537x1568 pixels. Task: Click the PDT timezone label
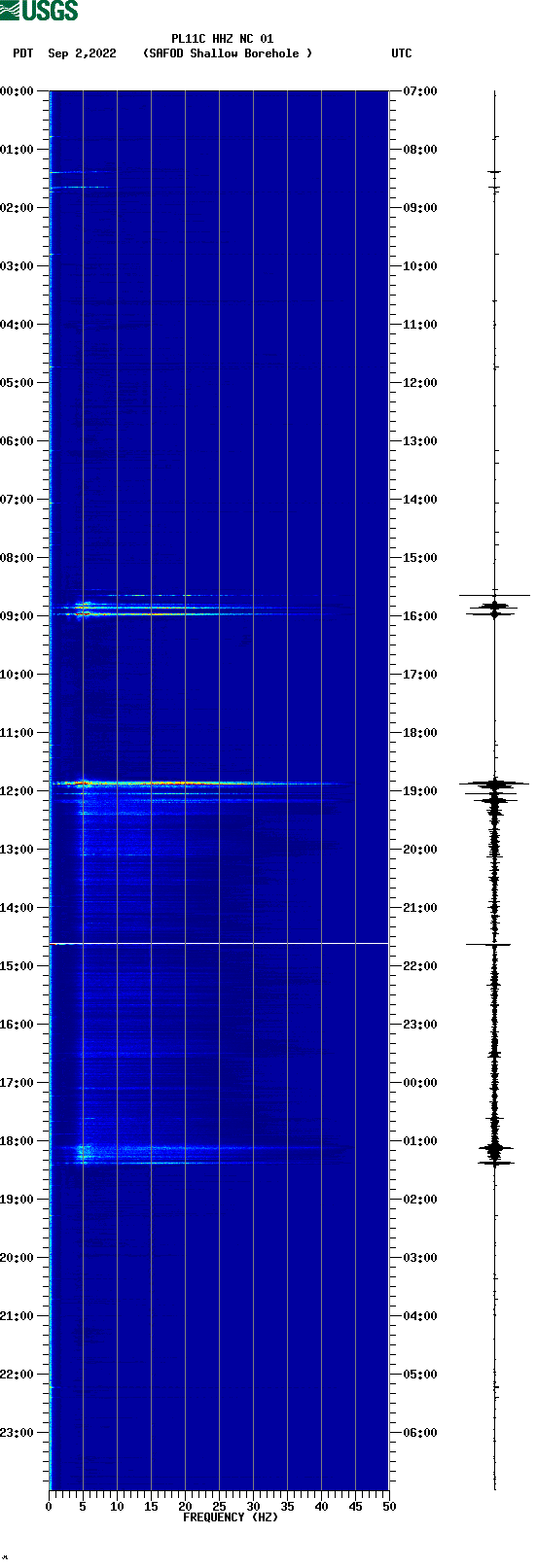click(22, 53)
